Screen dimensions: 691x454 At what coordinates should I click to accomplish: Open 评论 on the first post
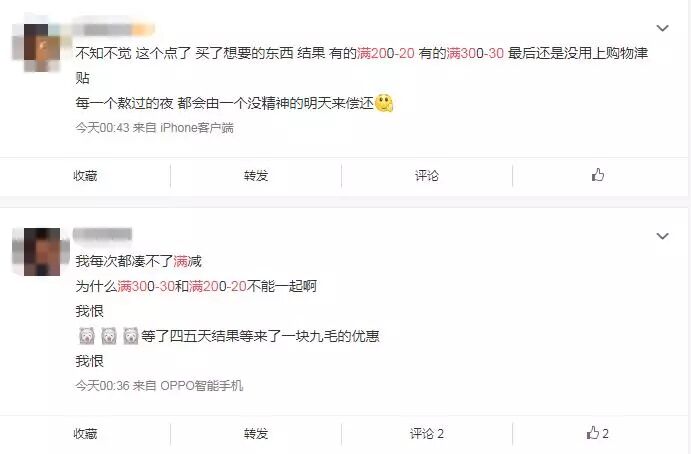(x=427, y=176)
